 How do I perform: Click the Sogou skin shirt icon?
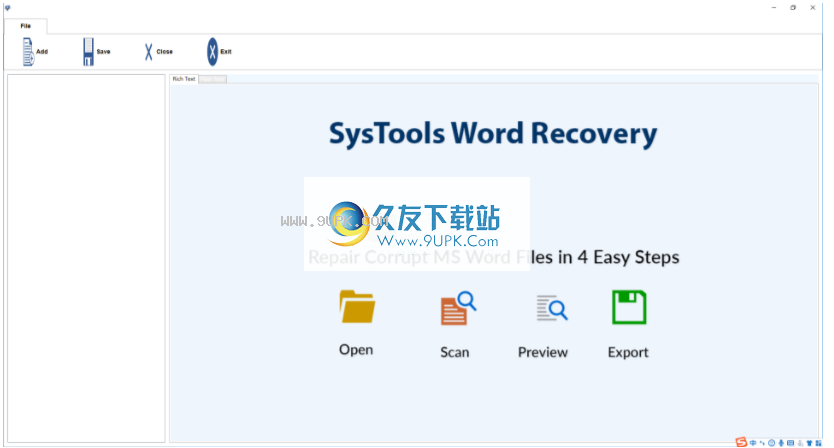(810, 443)
